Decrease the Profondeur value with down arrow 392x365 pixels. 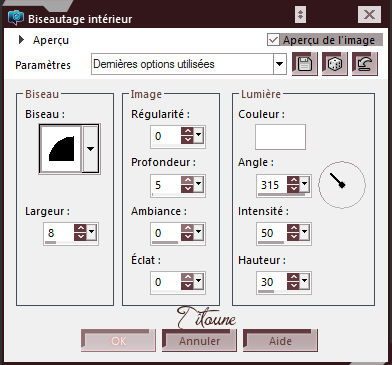pyautogui.click(x=187, y=188)
